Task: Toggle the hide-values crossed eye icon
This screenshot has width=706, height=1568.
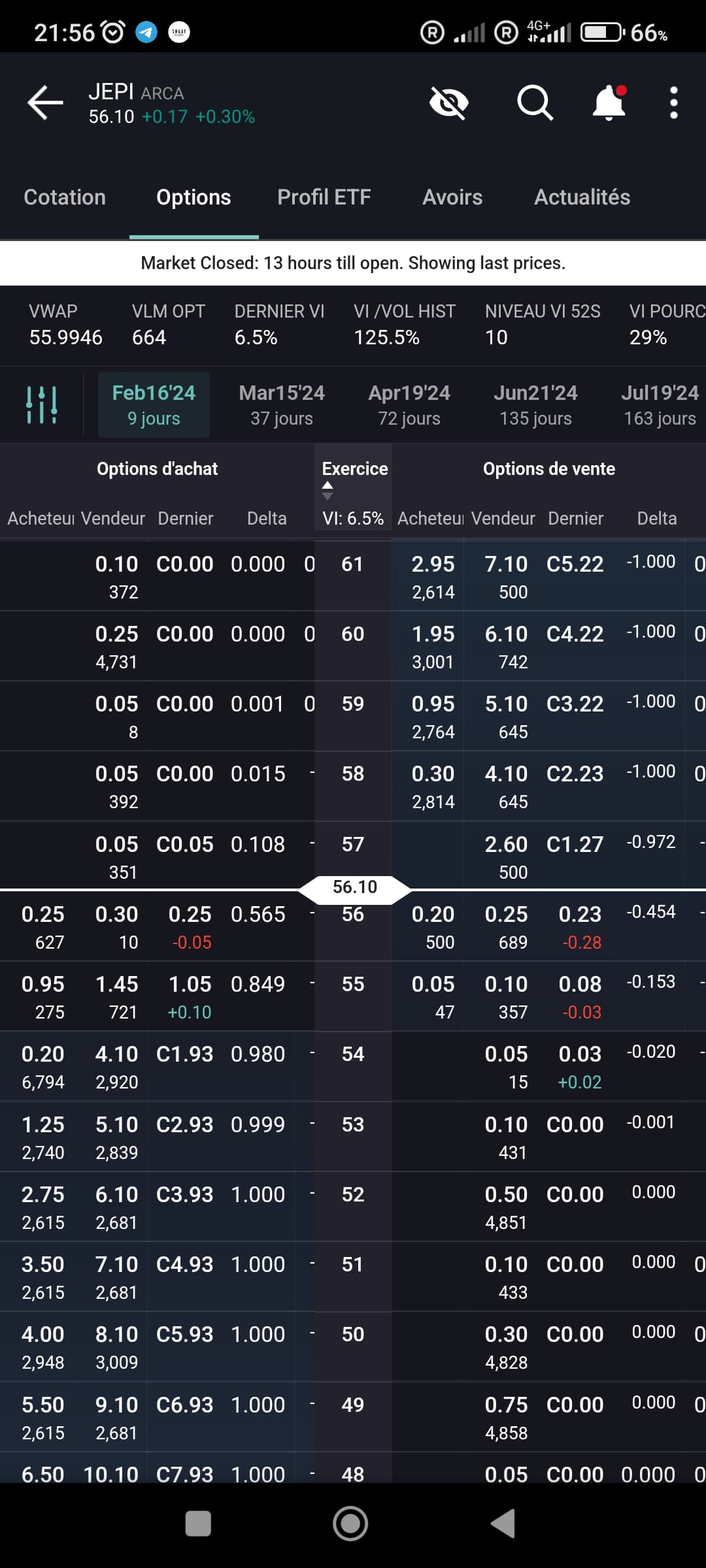Action: pos(448,103)
